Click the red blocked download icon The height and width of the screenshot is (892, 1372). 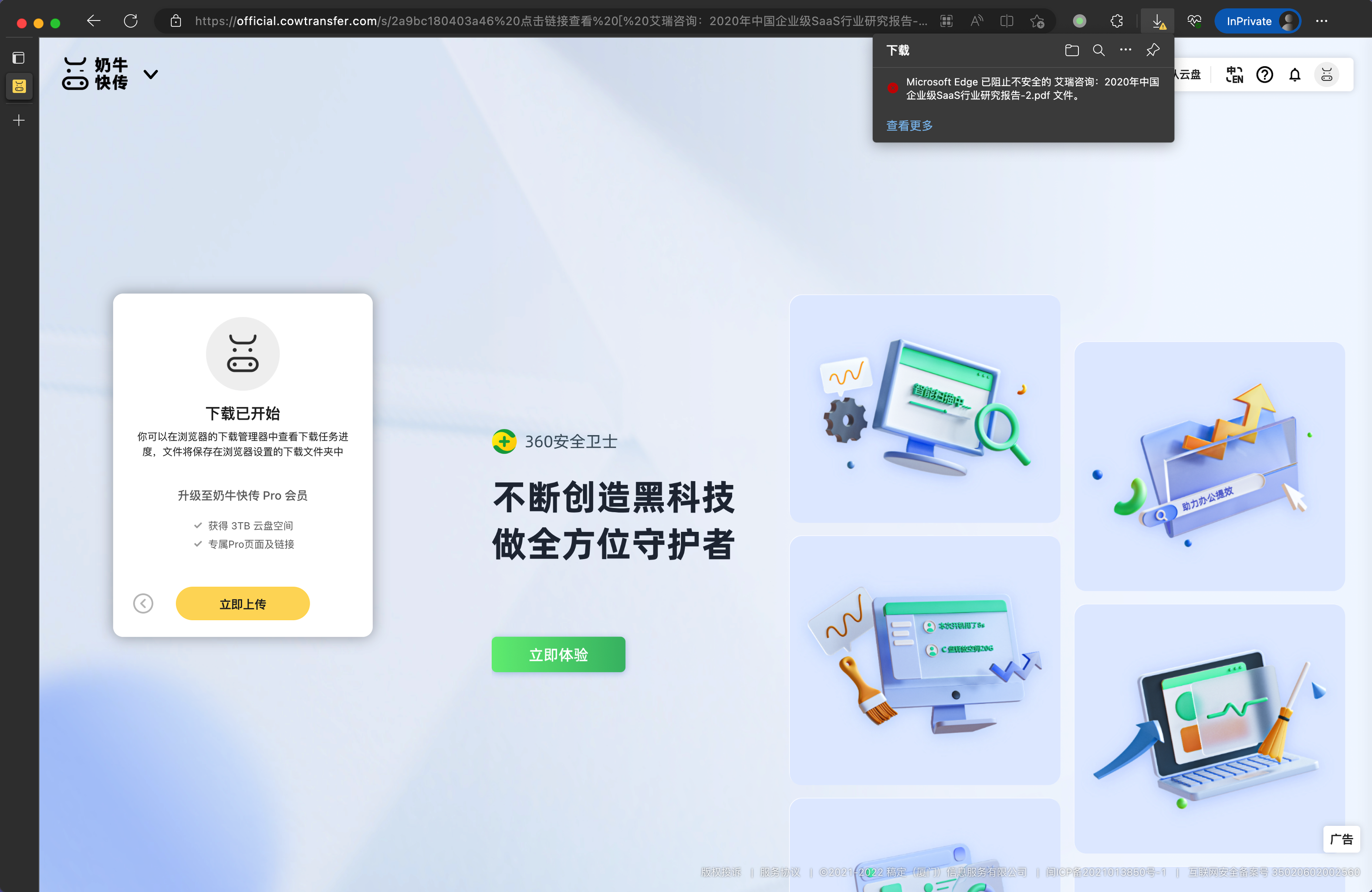point(892,88)
